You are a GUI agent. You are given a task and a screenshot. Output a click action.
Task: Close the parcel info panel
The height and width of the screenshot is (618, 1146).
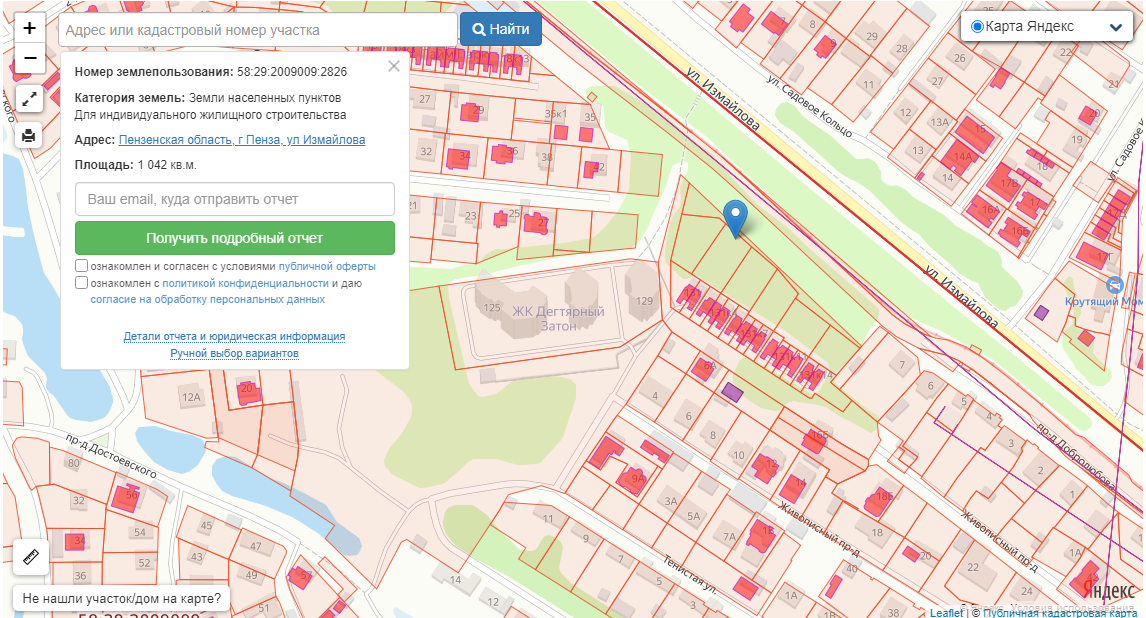tap(394, 67)
